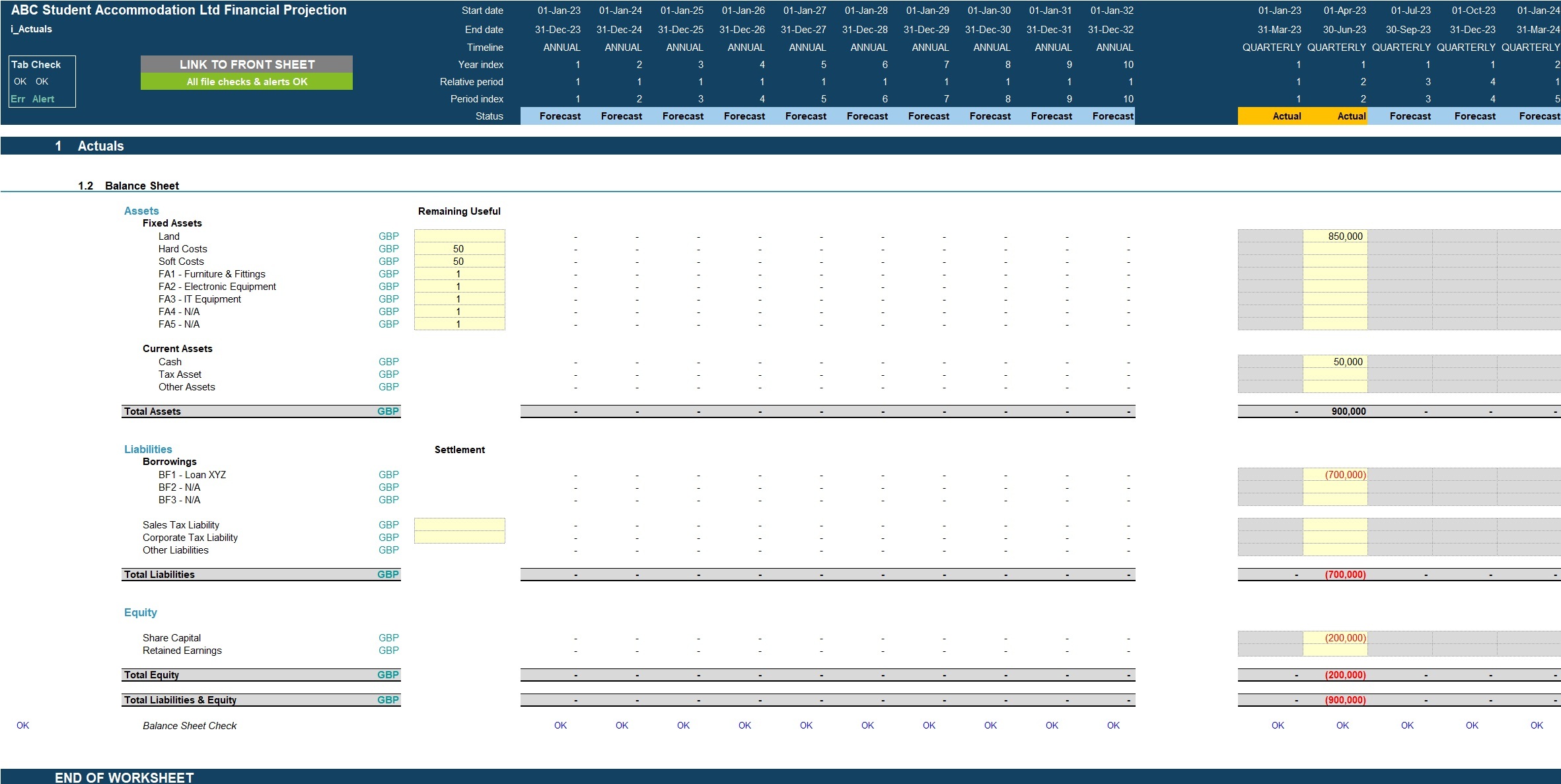Click the All file checks & alerts OK banner
Screen dimensions: 1561x784
[x=246, y=81]
